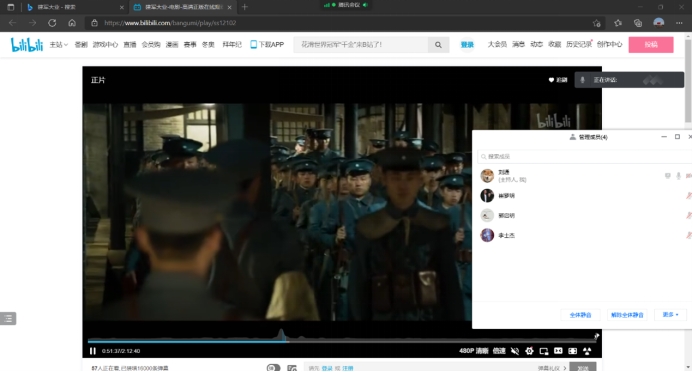Enter web fullscreen mode

pyautogui.click(x=572, y=351)
